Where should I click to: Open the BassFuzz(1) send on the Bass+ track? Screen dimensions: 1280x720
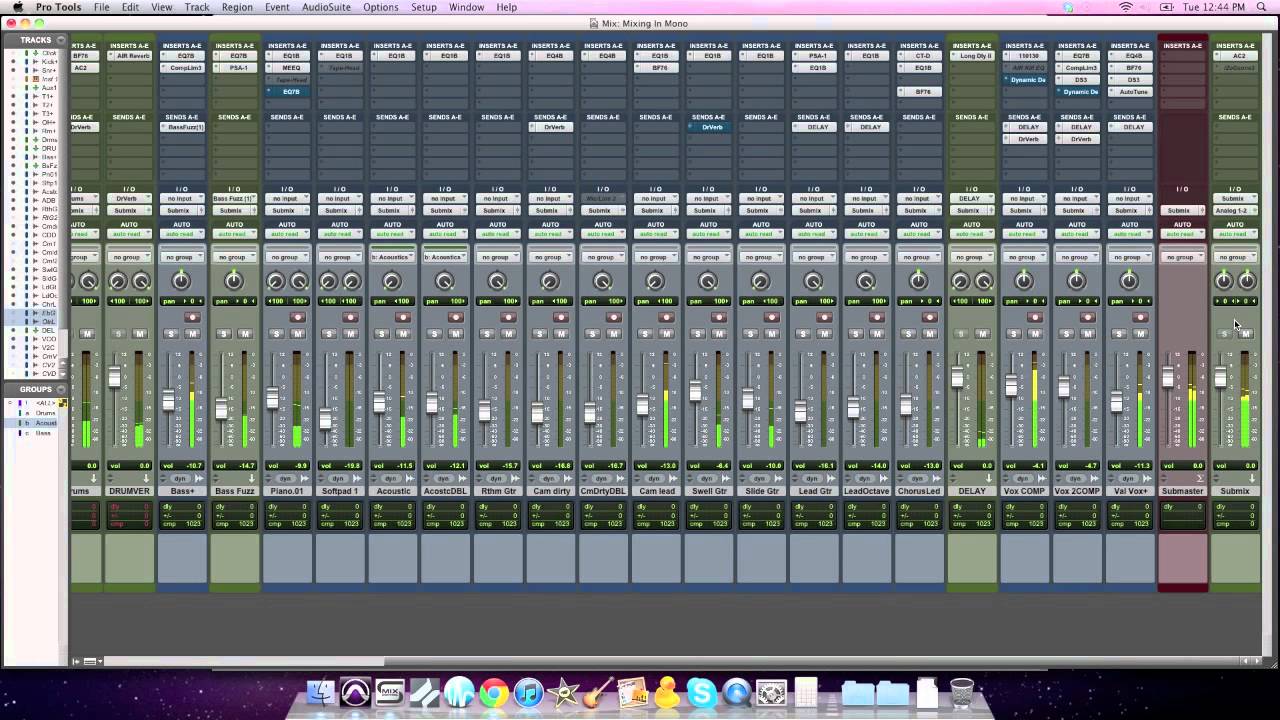click(182, 127)
